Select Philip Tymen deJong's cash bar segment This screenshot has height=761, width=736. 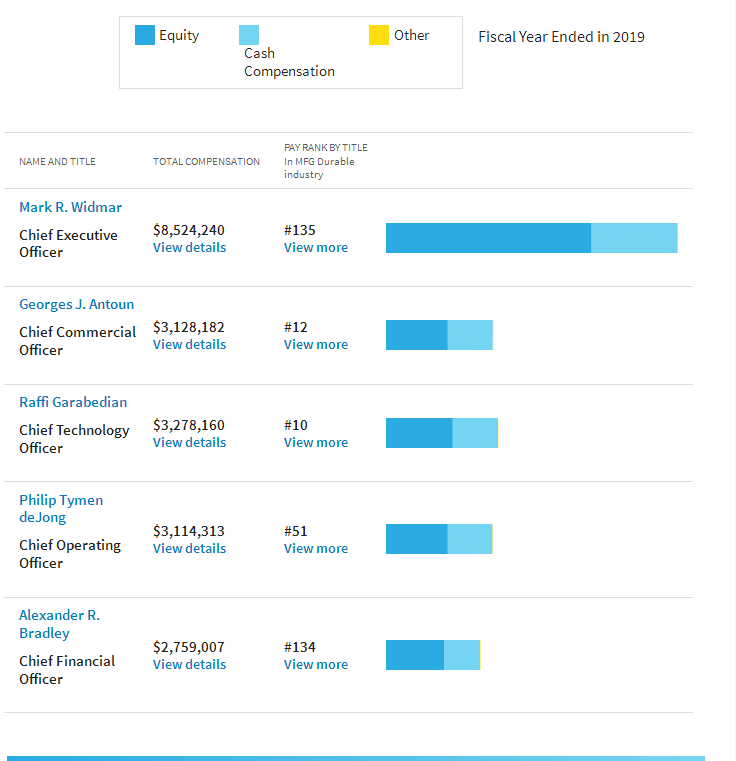pyautogui.click(x=469, y=539)
